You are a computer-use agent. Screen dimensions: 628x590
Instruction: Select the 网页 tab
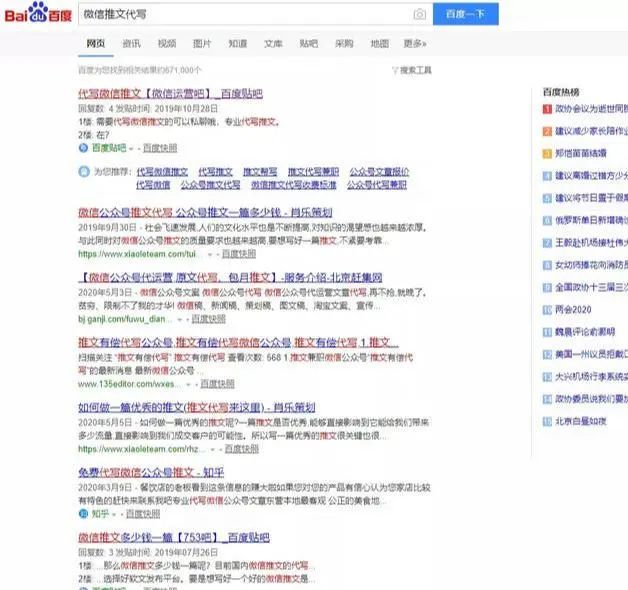pyautogui.click(x=96, y=44)
